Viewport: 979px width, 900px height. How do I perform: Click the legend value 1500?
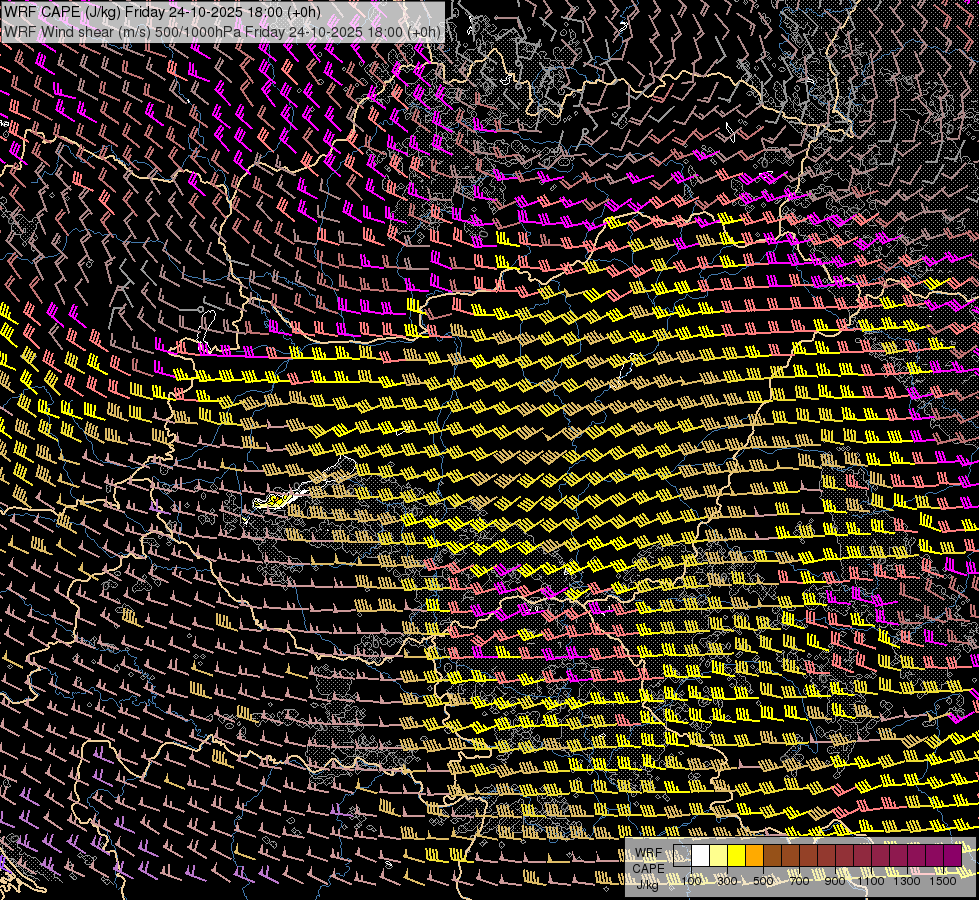point(943,881)
